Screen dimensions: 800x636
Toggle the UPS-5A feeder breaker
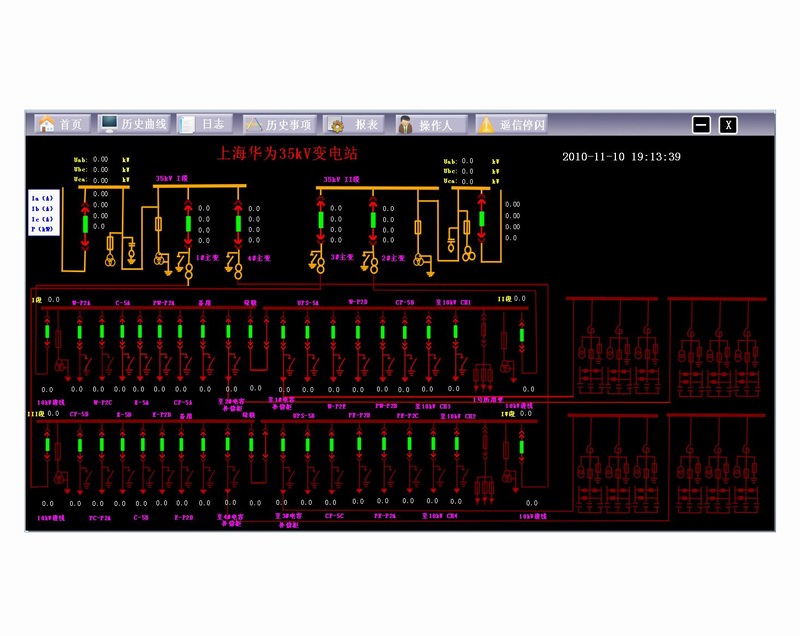click(307, 332)
